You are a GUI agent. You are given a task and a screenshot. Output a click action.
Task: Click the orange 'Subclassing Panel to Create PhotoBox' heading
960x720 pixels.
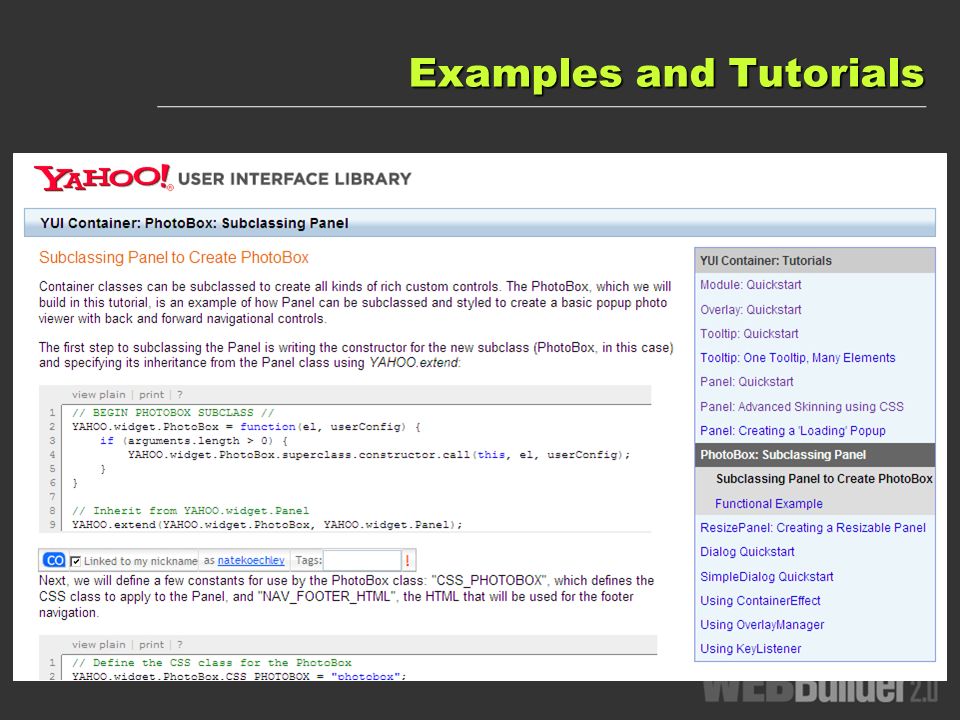coord(174,257)
